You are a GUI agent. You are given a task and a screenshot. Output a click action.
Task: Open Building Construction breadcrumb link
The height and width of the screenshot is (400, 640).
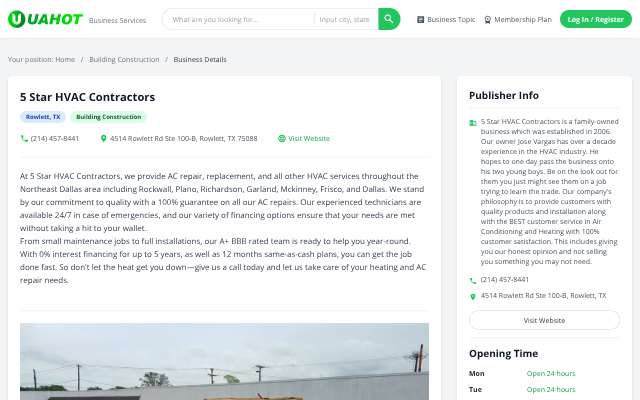point(124,60)
